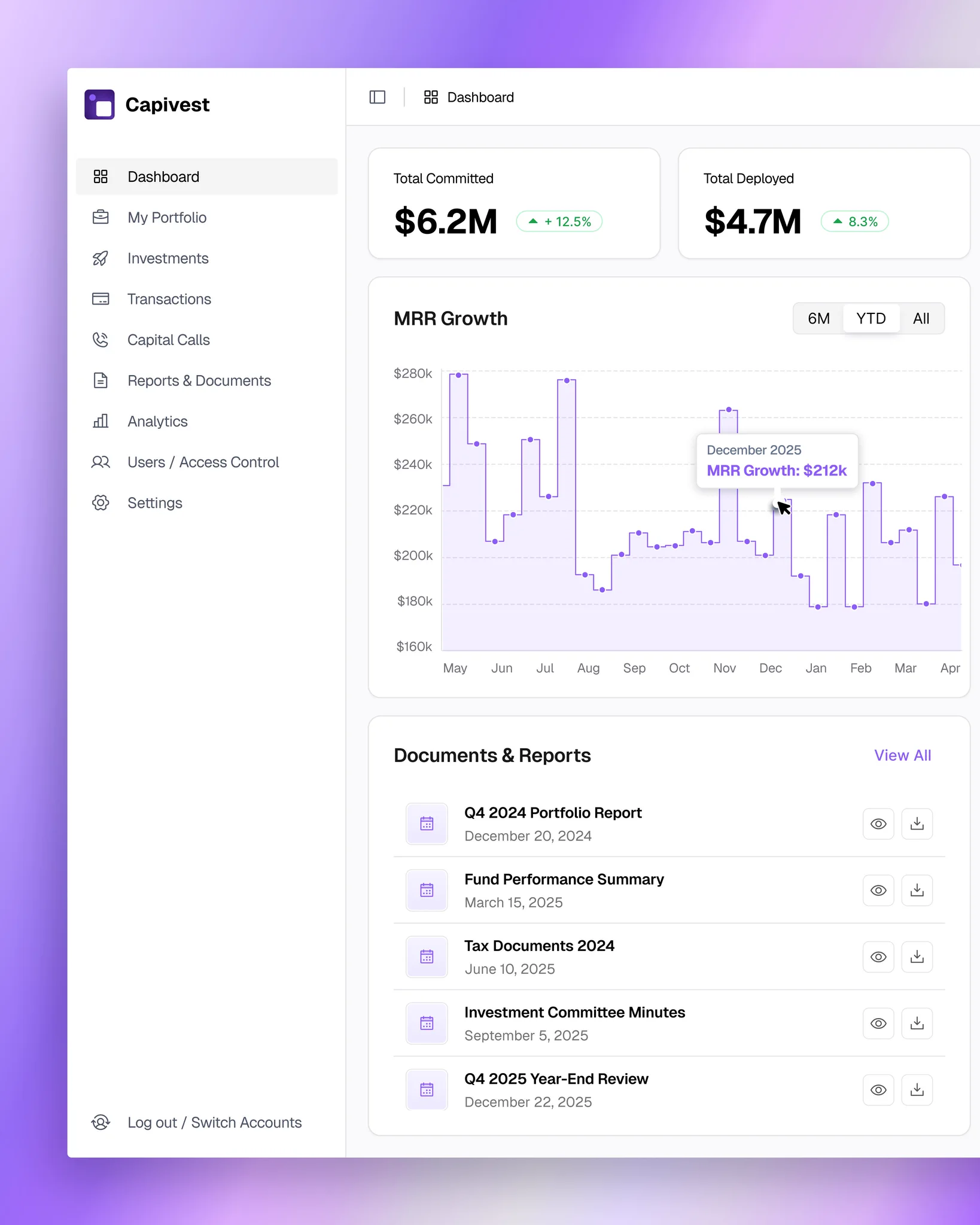Open Capital Calls phone icon

(101, 340)
